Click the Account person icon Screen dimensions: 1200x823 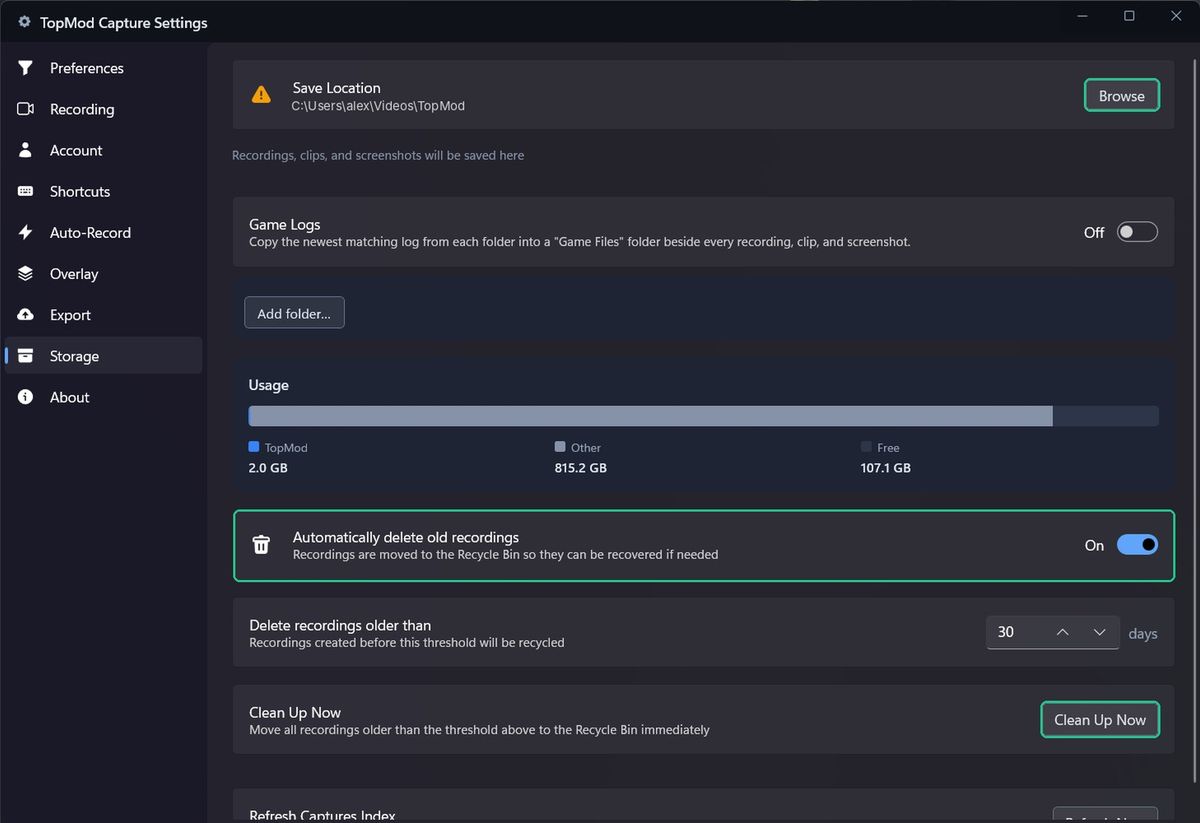click(x=26, y=150)
